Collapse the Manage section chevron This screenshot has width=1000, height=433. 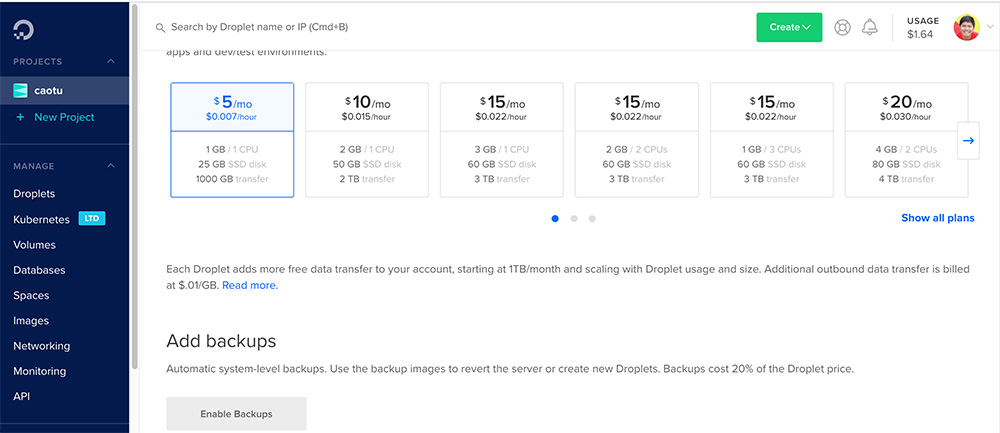pyautogui.click(x=111, y=166)
